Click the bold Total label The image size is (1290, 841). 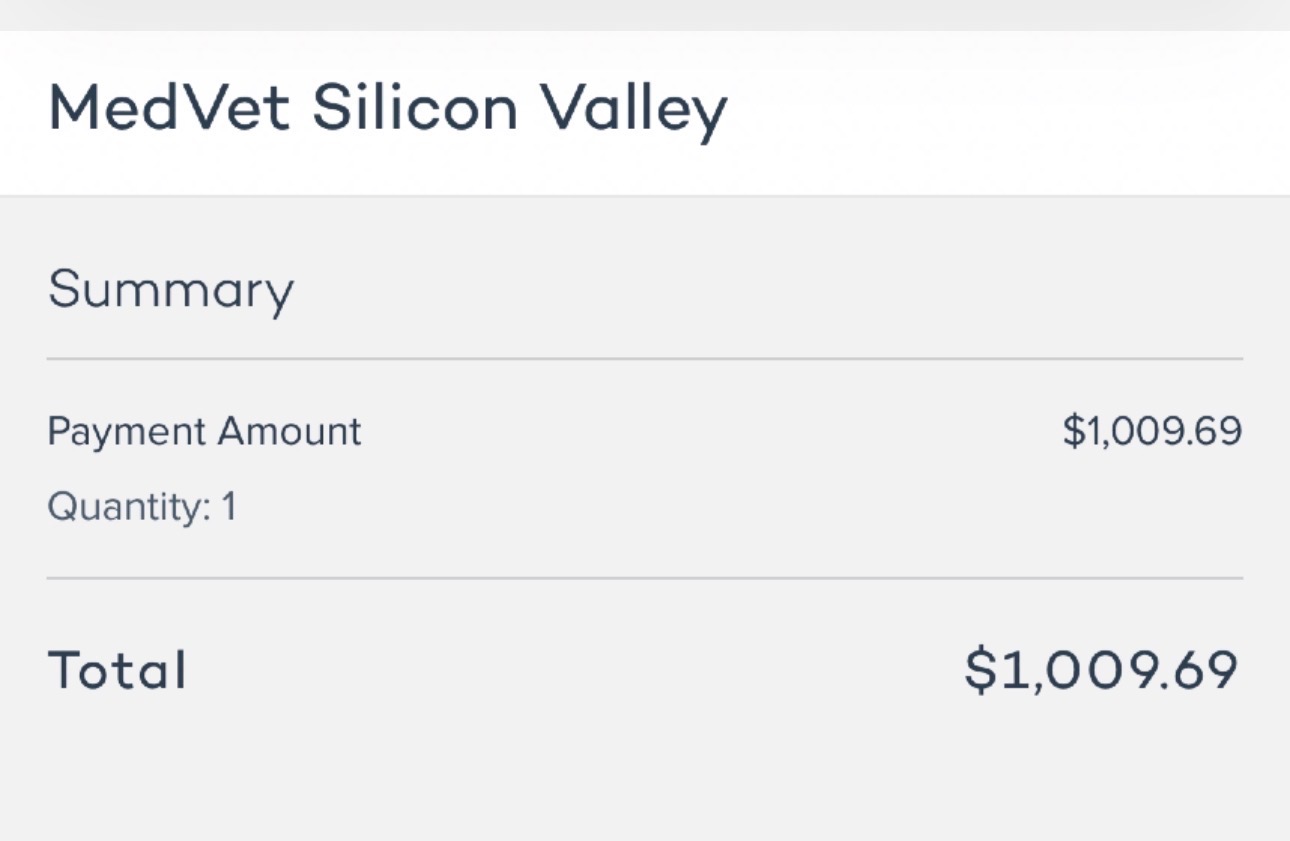[x=117, y=670]
